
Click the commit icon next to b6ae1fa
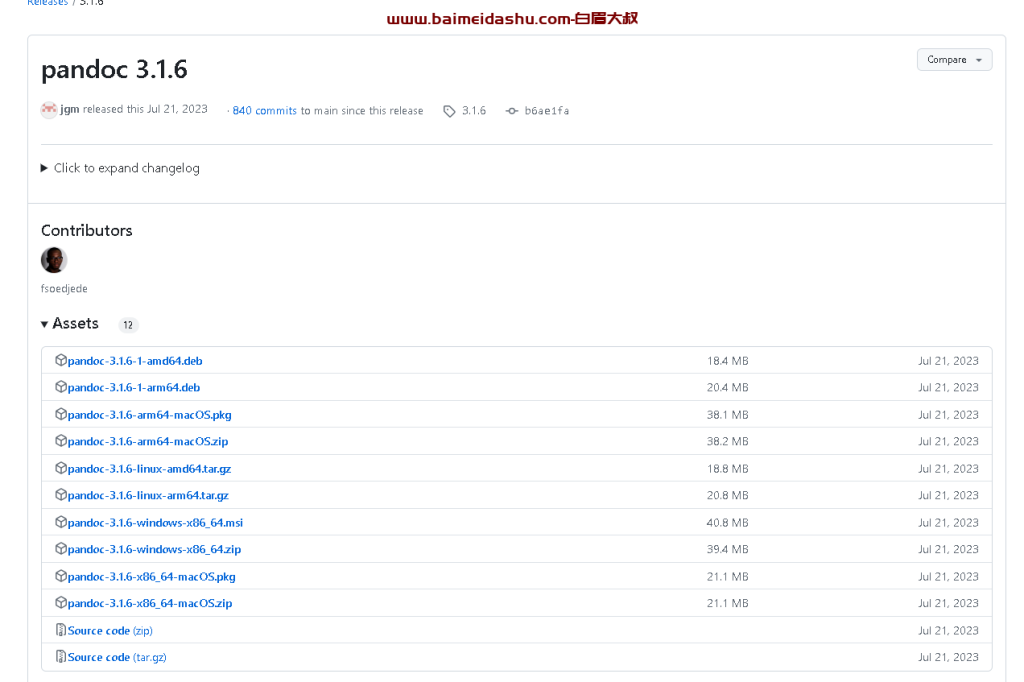click(510, 111)
